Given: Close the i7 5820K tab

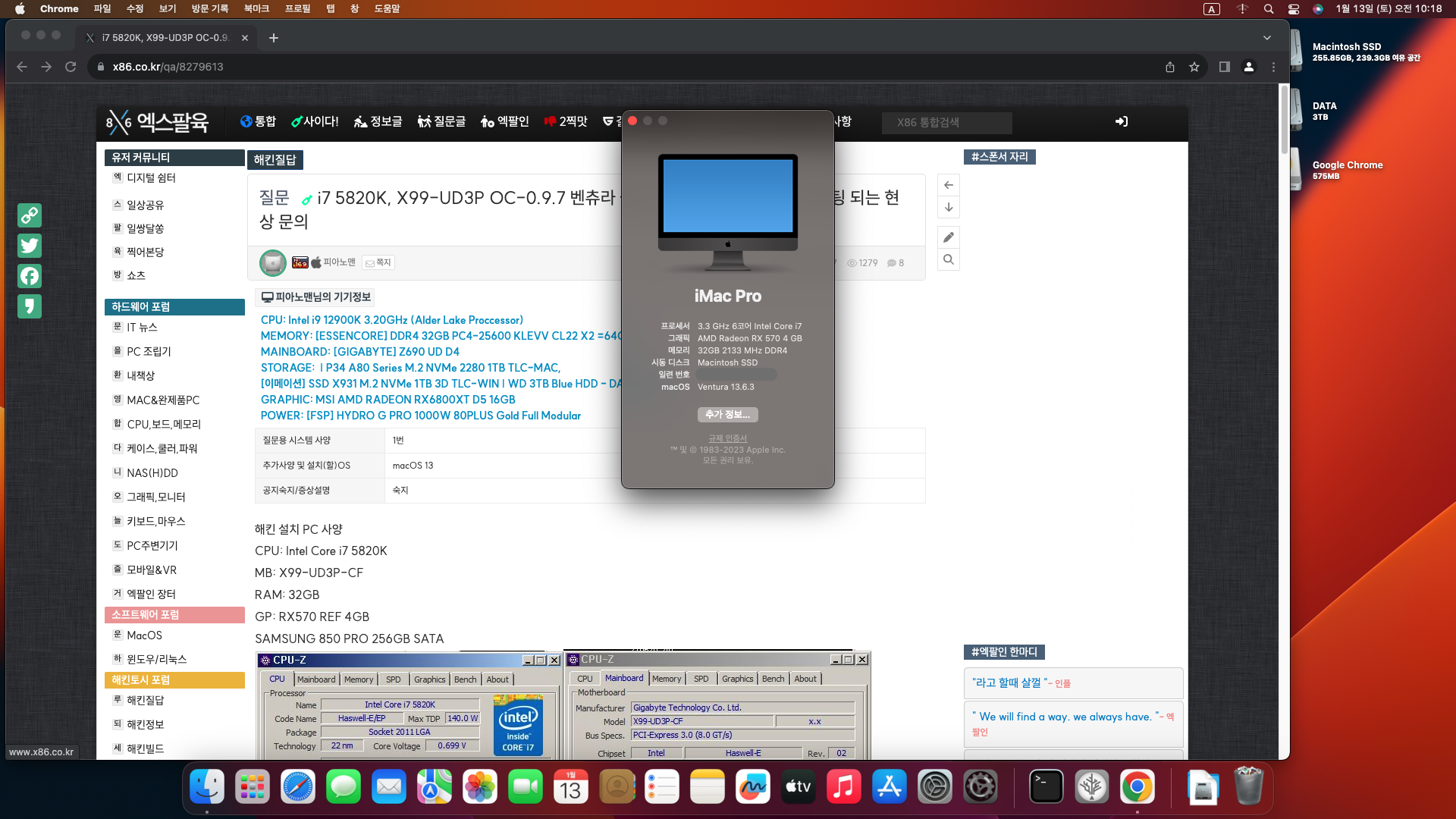Looking at the screenshot, I should point(245,38).
